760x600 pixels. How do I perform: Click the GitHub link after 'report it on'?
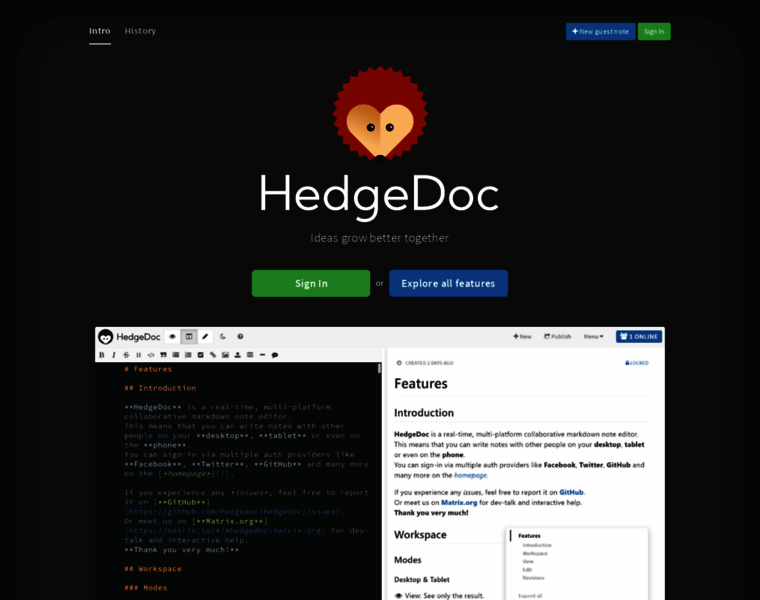pyautogui.click(x=571, y=492)
